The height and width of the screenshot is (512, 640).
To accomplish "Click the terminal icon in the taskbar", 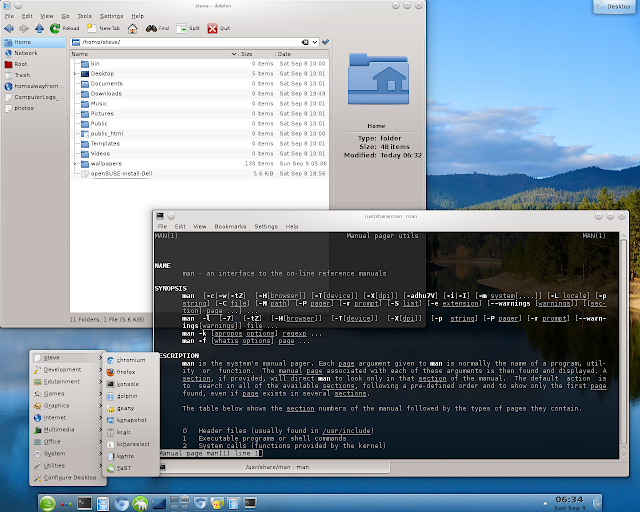I will tap(84, 503).
